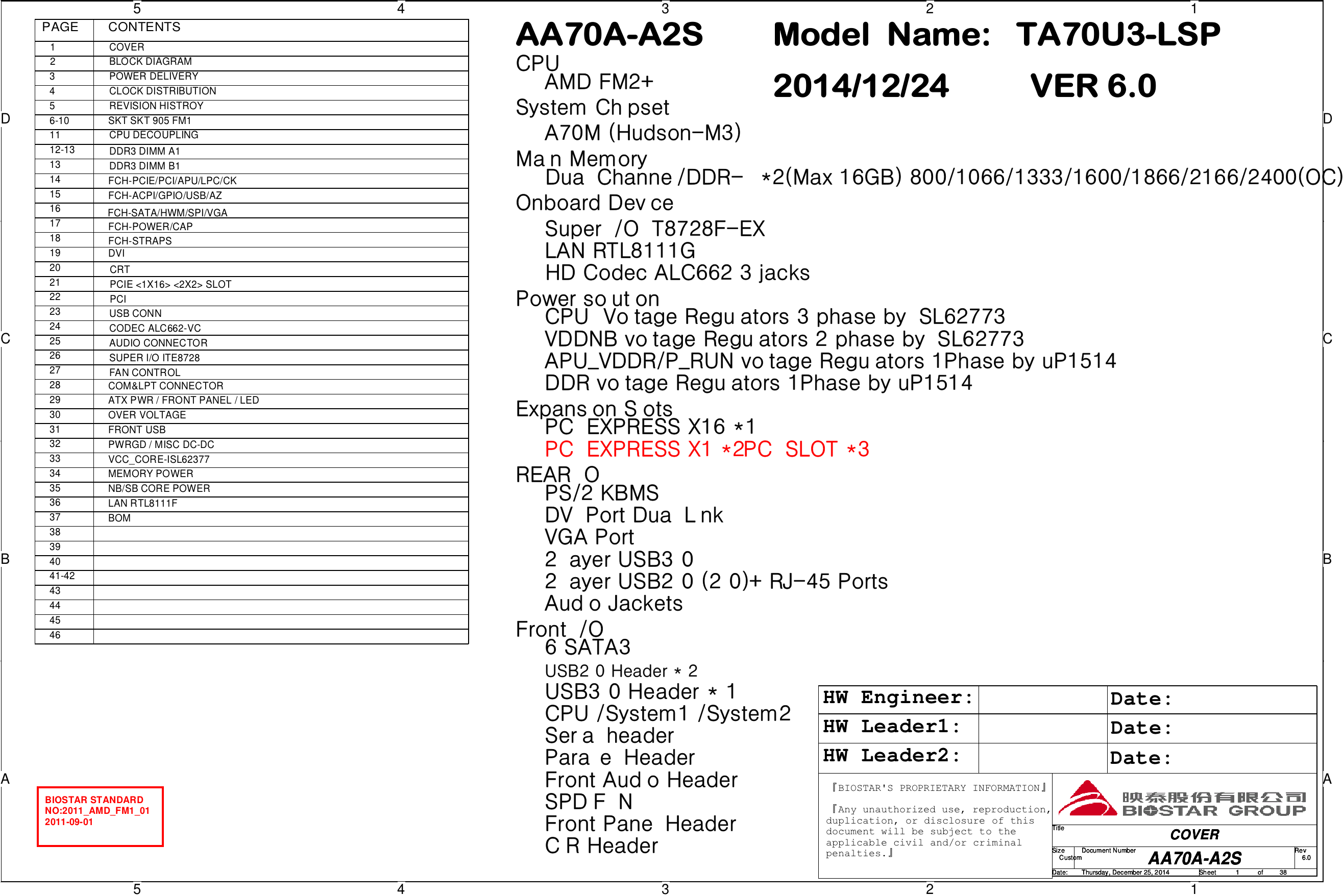
Task: Click the LAN RTL8111G device line
Action: [x=620, y=251]
